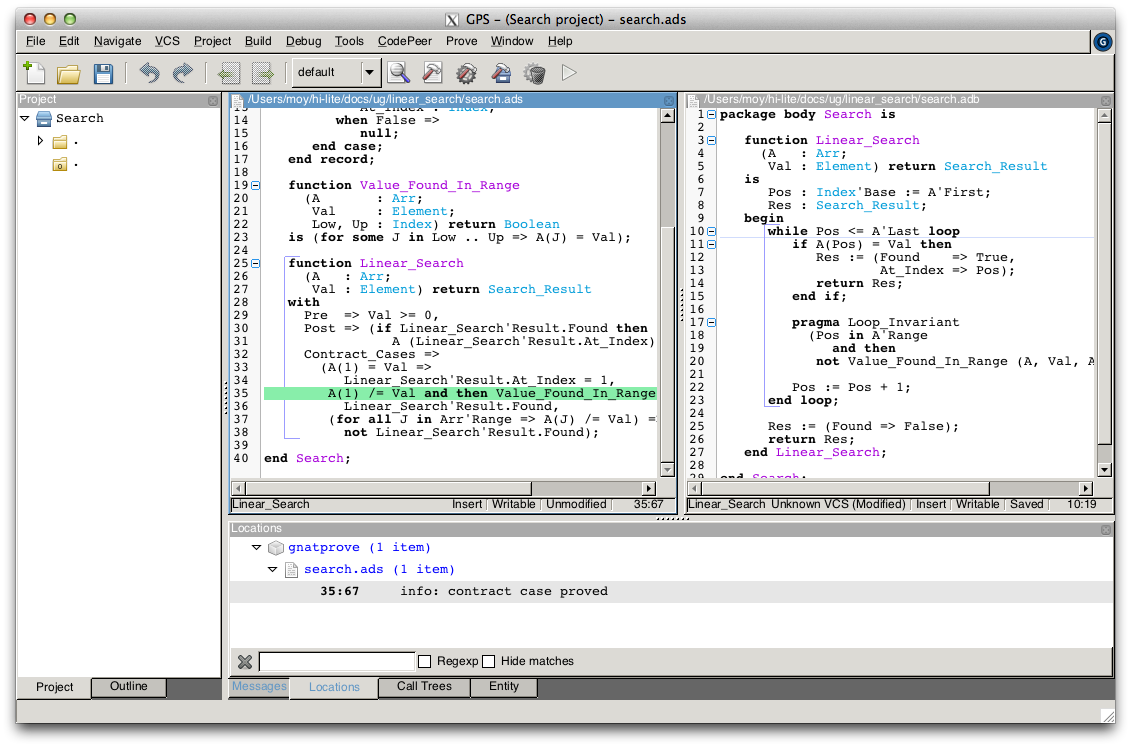Switch to the Outline tab
This screenshot has width=1131, height=747.
click(128, 687)
